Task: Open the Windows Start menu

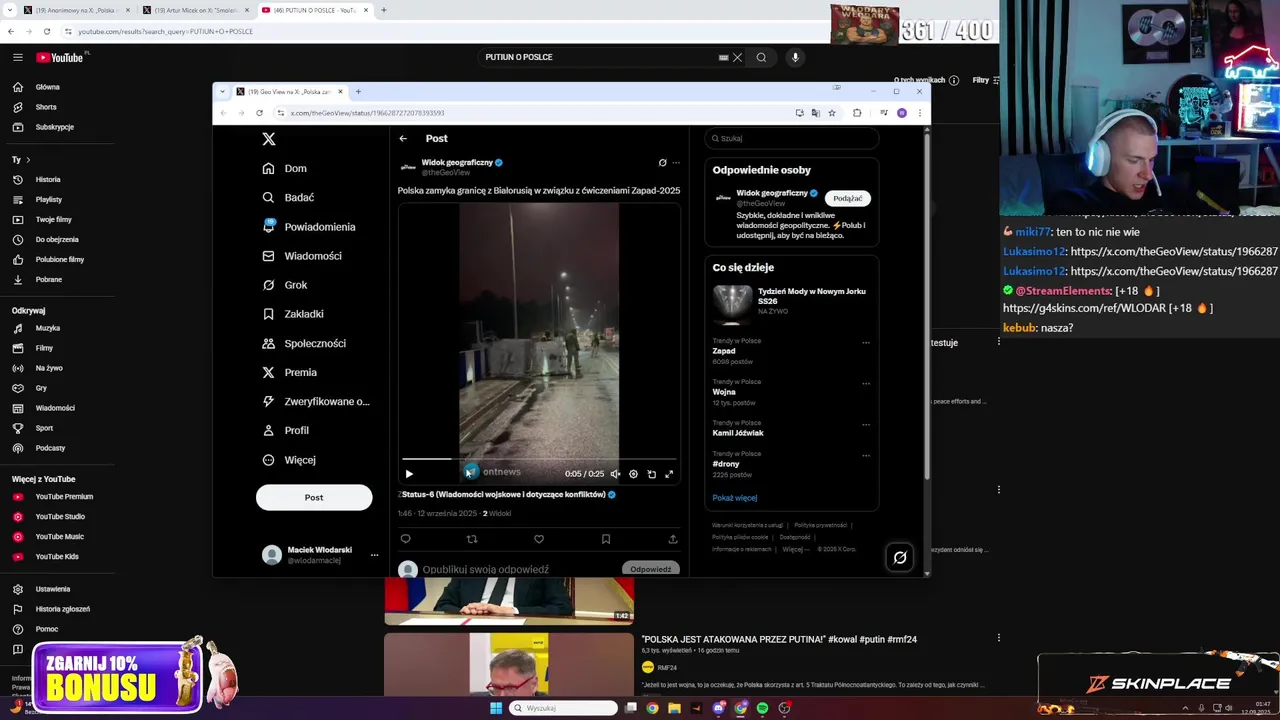Action: click(496, 708)
